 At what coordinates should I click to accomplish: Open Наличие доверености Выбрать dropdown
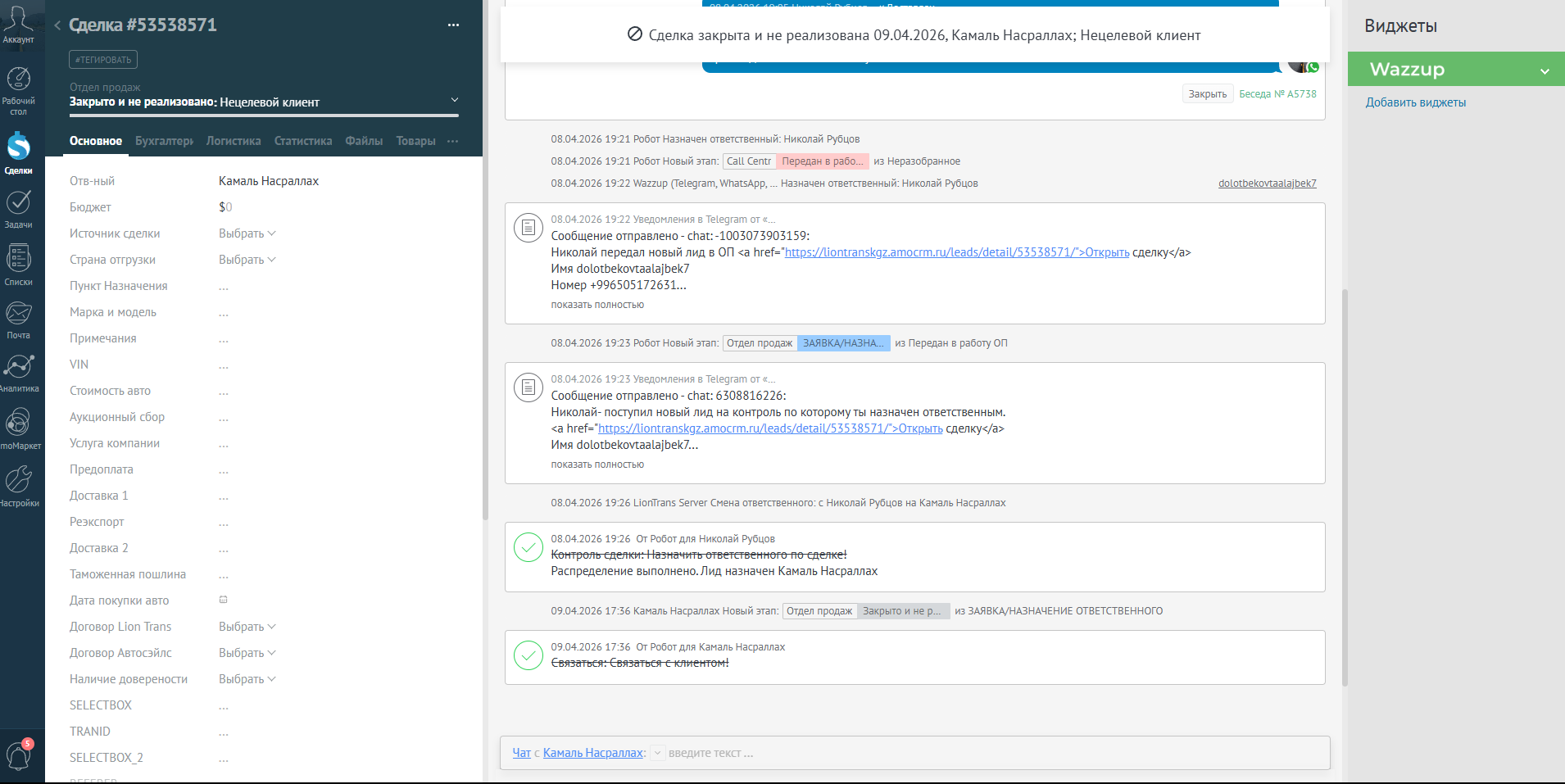pos(247,679)
